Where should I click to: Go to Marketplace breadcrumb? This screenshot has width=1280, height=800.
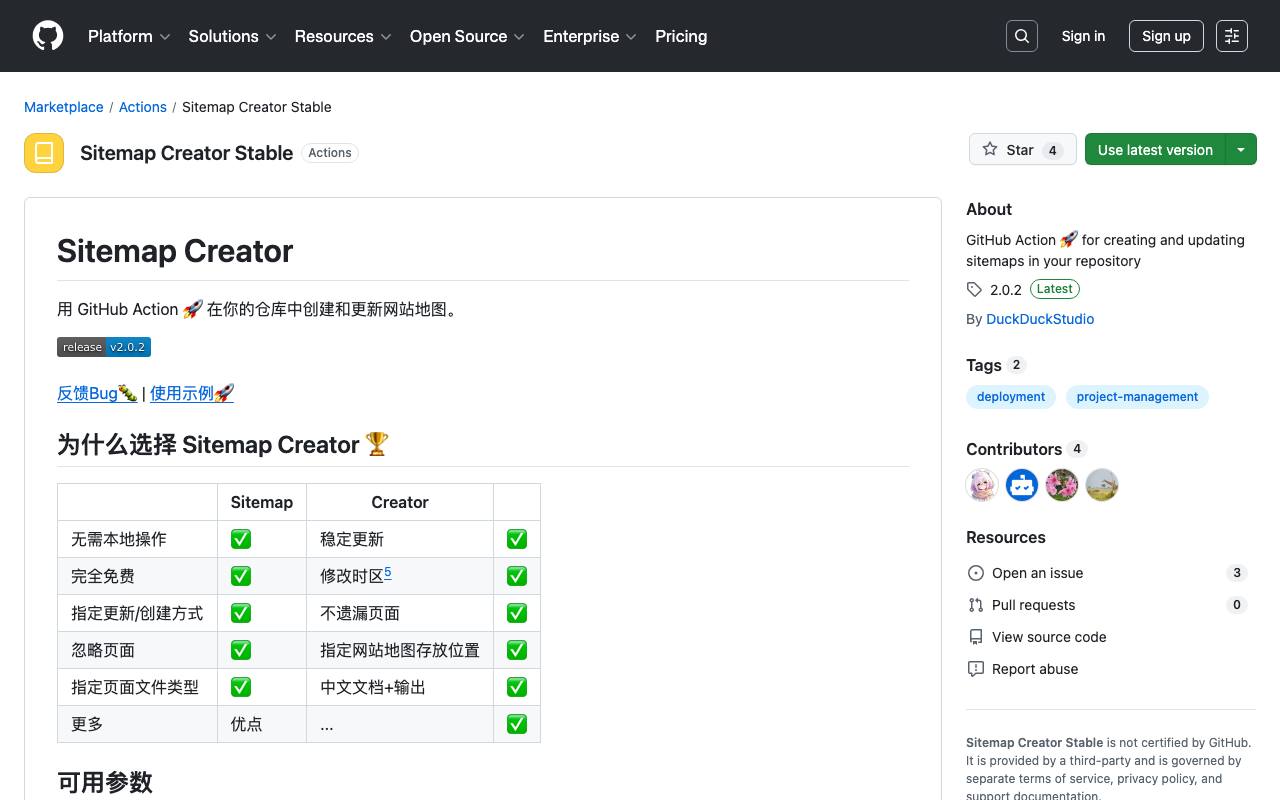coord(64,107)
